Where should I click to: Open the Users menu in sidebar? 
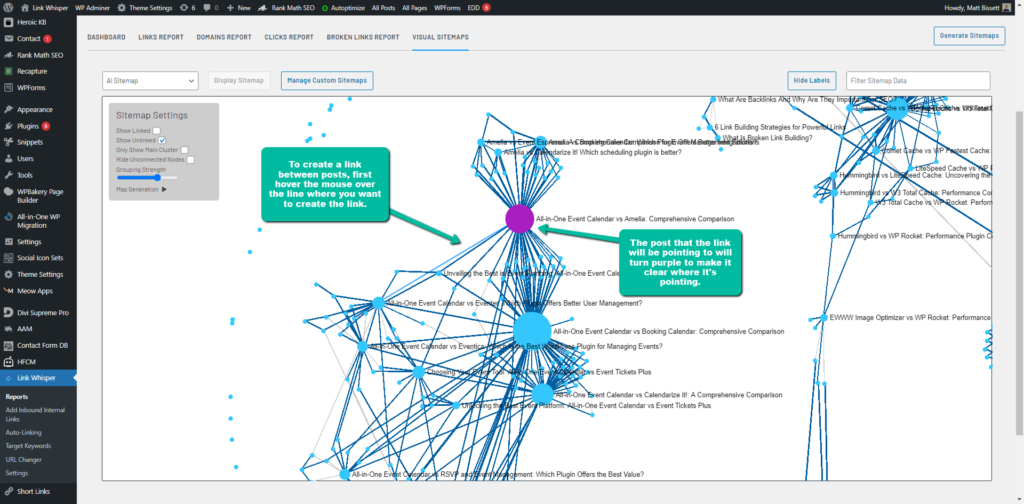pos(25,158)
